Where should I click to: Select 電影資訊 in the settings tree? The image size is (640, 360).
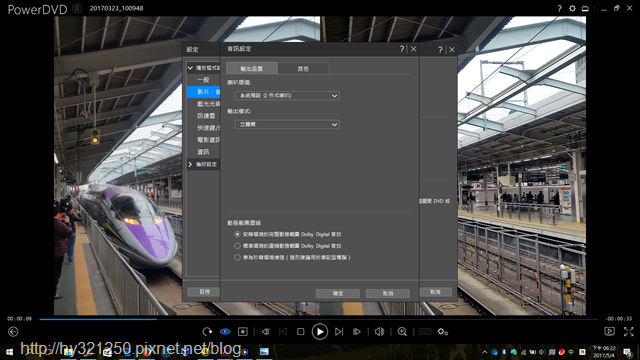click(x=208, y=140)
